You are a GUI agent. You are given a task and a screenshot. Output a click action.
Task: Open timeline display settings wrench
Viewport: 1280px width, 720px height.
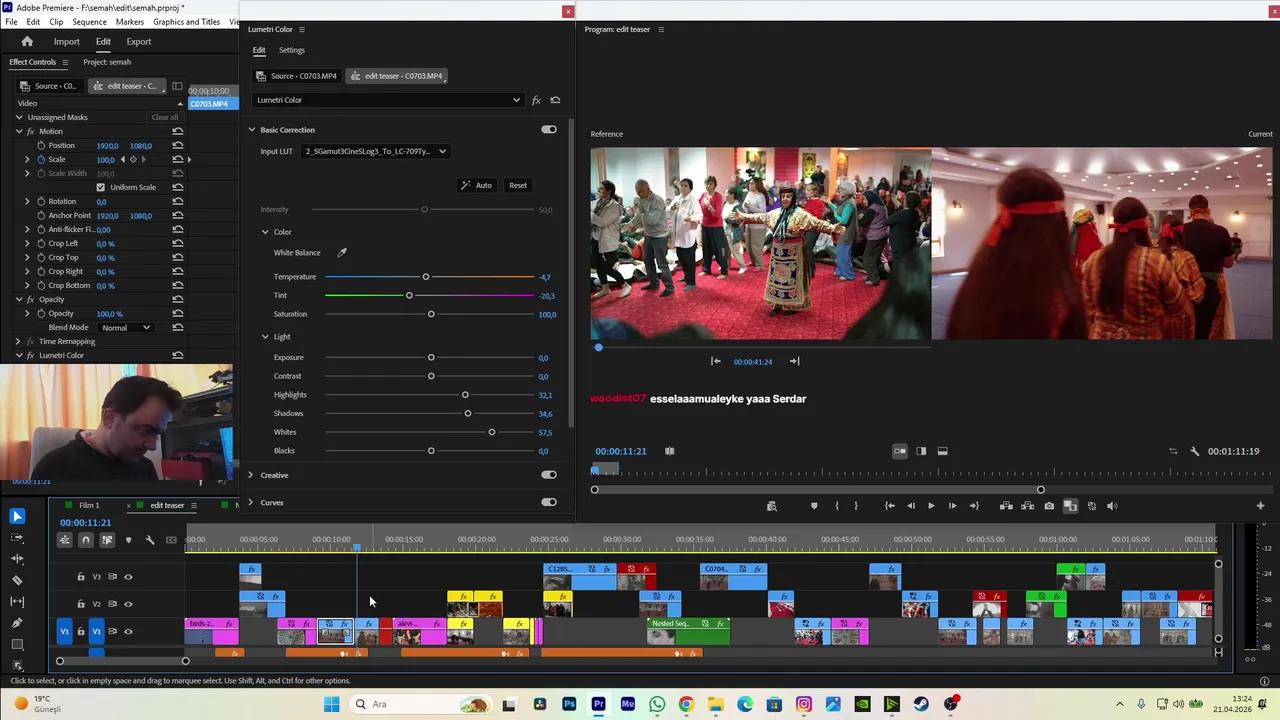(x=149, y=540)
